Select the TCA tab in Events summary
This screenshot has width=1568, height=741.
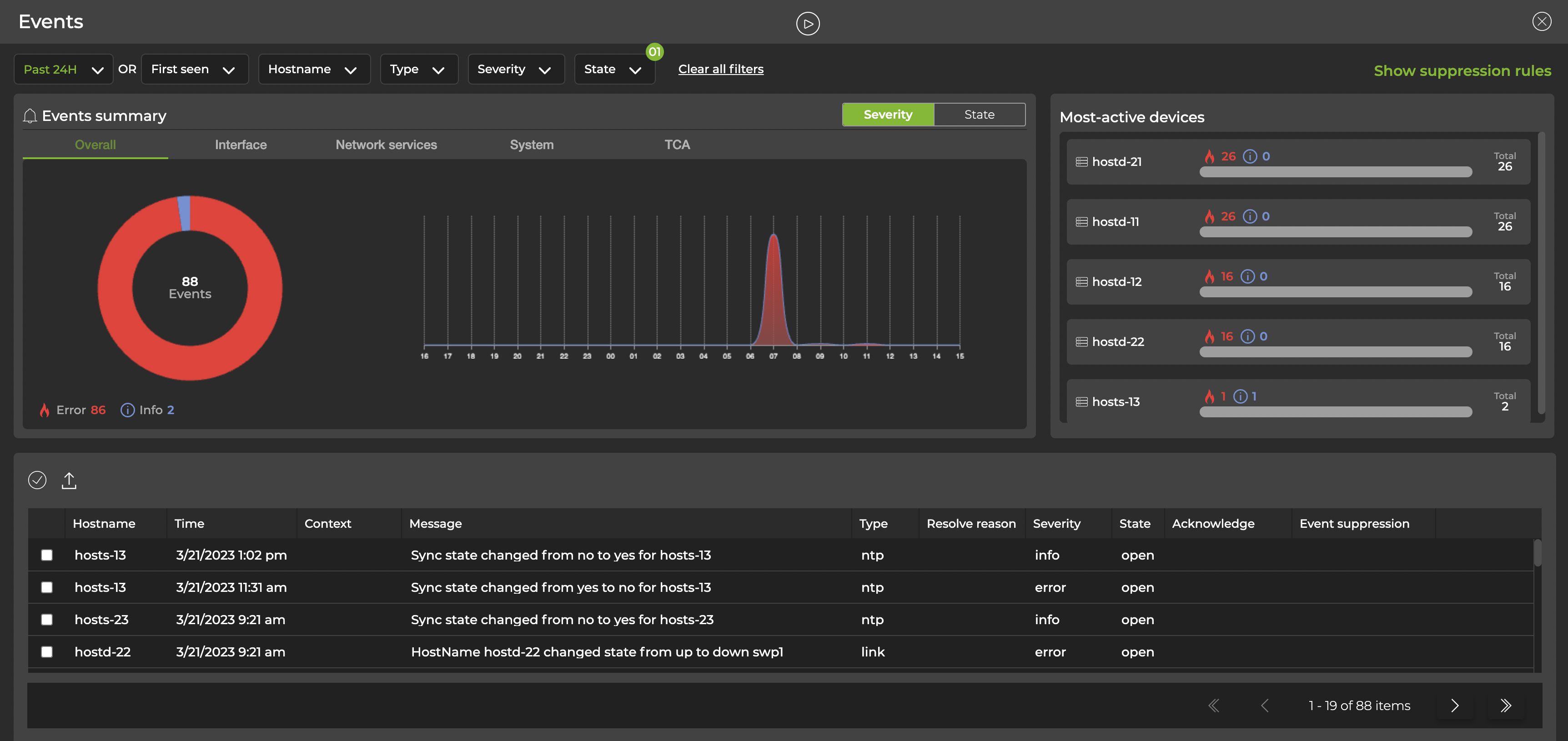[677, 145]
